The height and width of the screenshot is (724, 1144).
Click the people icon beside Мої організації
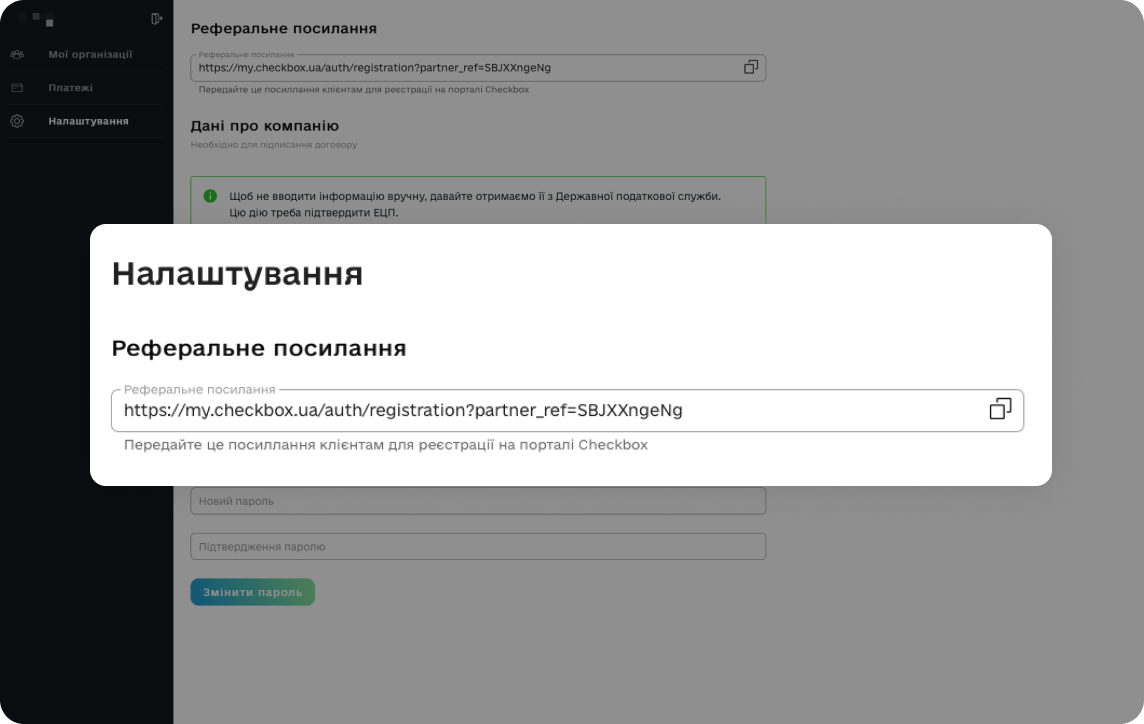[x=17, y=54]
